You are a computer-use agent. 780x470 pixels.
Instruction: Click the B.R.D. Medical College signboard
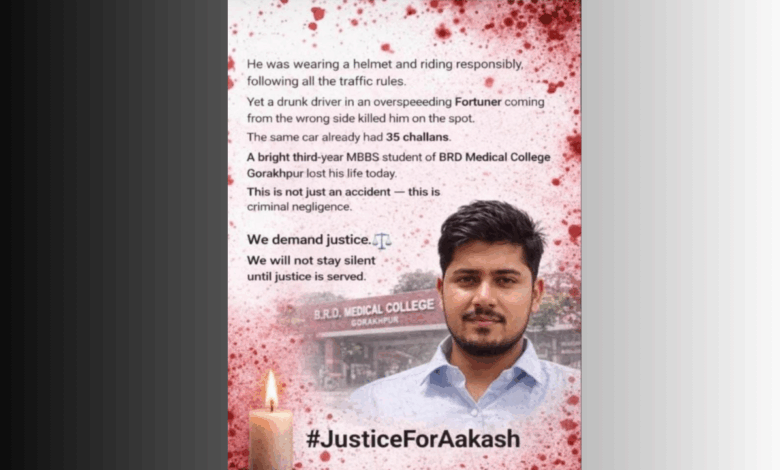374,313
